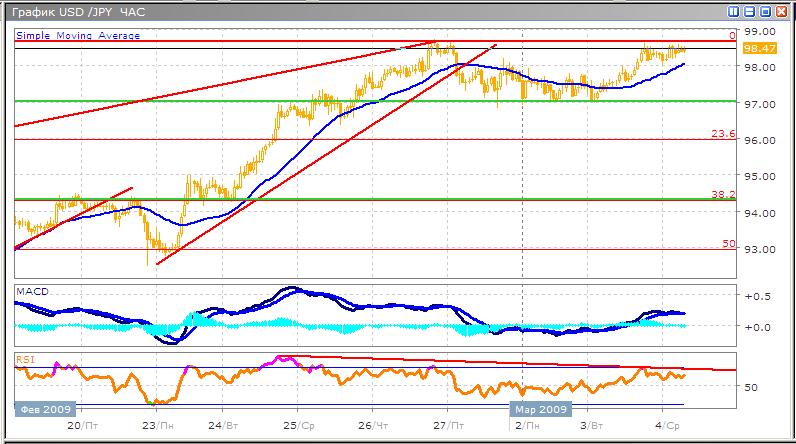796x444 pixels.
Task: Click the RSI indicator label
Action: point(26,358)
